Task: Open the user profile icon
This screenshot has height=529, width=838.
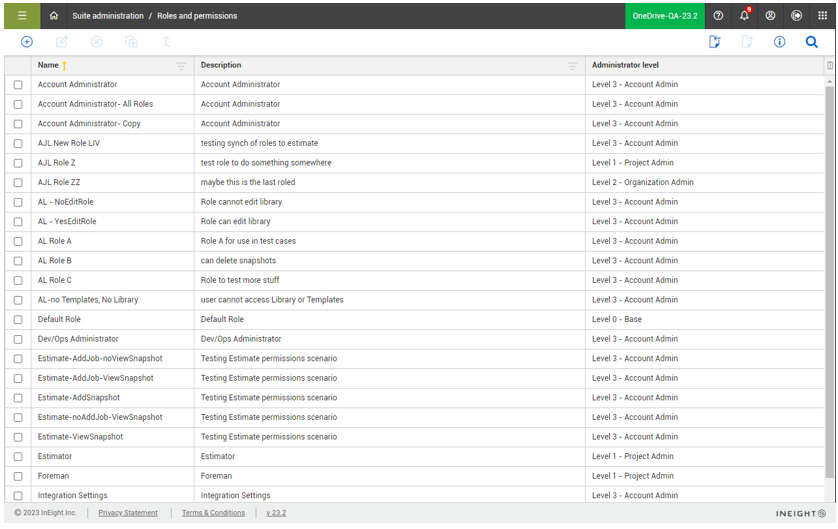Action: click(770, 16)
